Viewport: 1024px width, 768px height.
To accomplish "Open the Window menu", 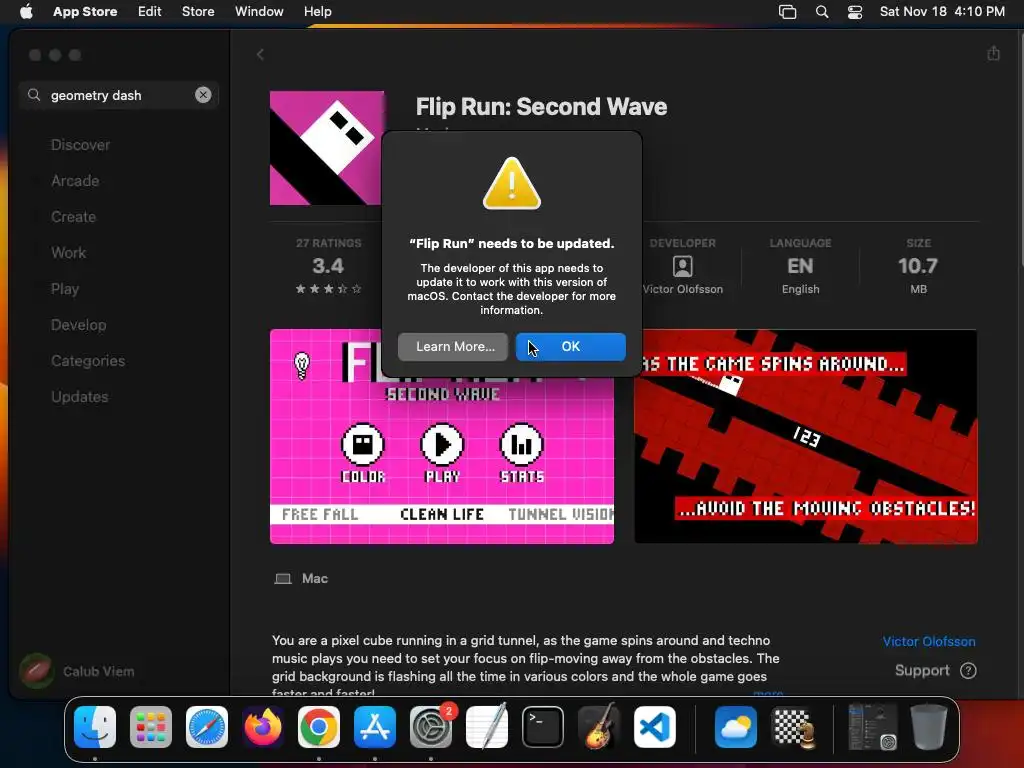I will coord(259,12).
